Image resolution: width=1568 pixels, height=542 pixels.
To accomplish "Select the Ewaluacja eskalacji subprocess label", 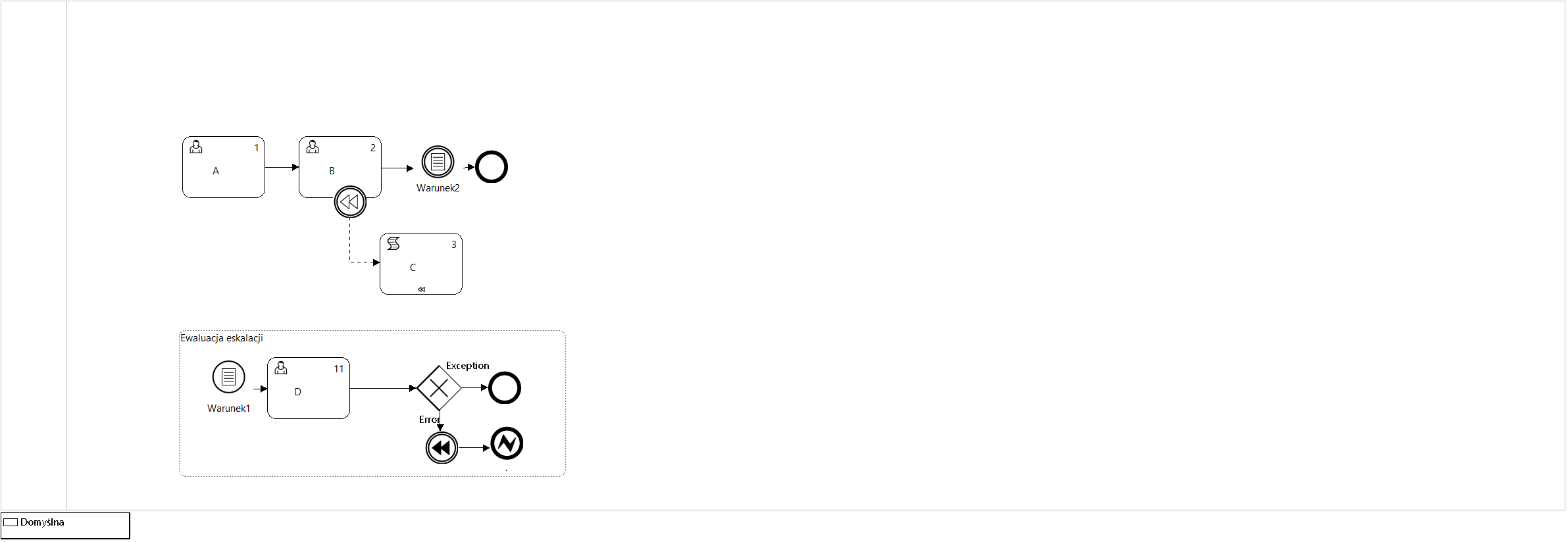I will pos(222,338).
